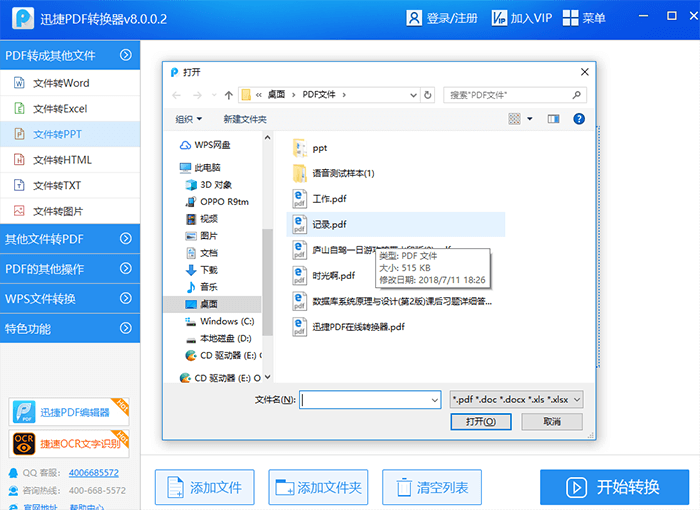Select the 记录.pdf file
700x510 pixels.
tap(395, 224)
